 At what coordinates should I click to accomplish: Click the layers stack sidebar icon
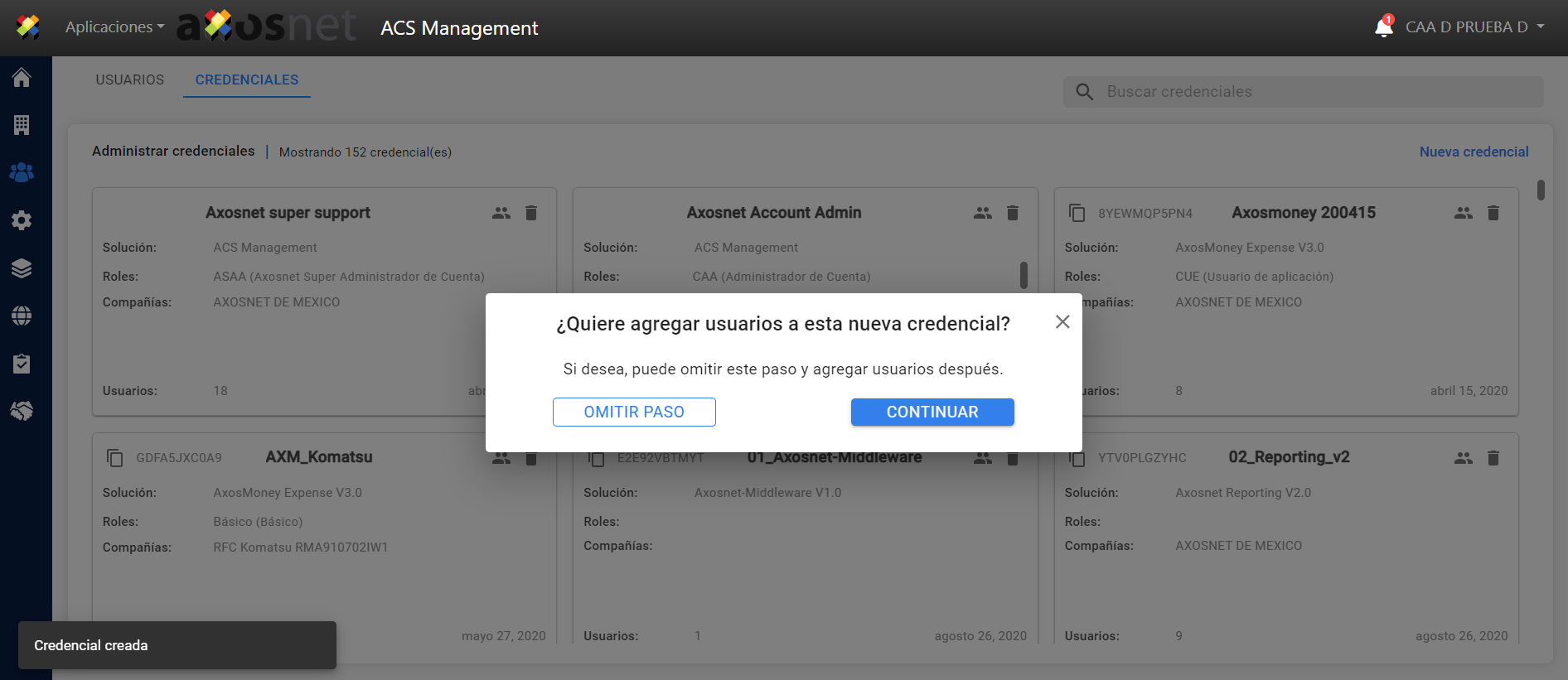[22, 268]
